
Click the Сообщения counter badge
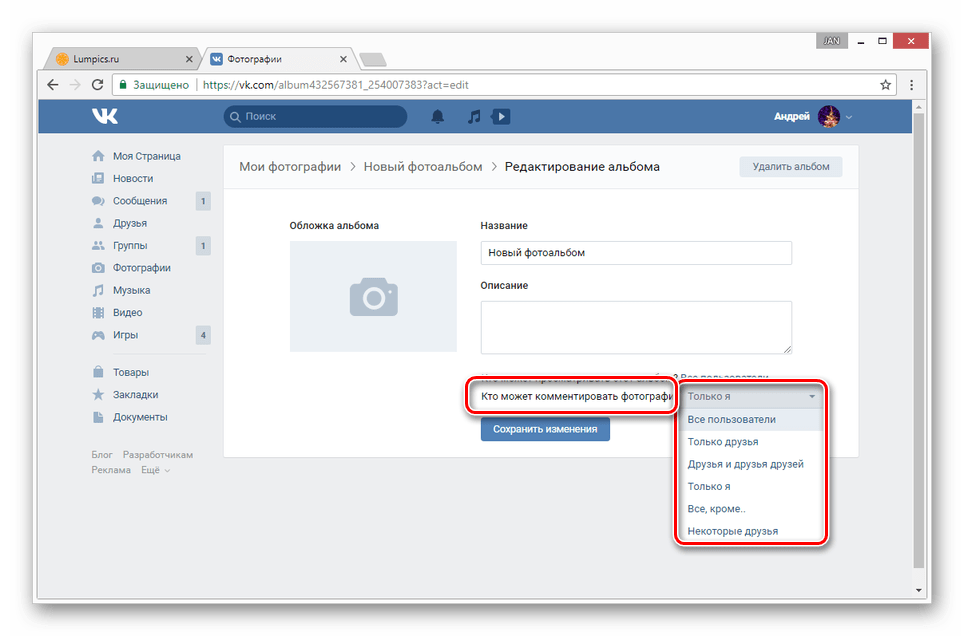click(x=203, y=201)
